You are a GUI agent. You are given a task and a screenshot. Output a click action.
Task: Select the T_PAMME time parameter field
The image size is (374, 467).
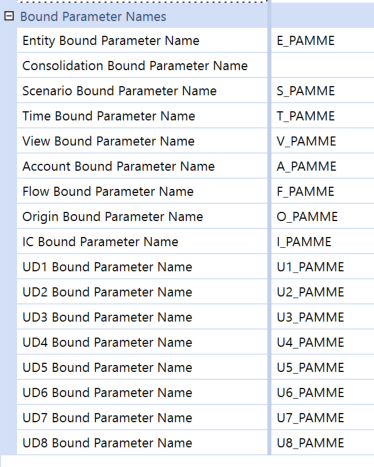(x=323, y=116)
